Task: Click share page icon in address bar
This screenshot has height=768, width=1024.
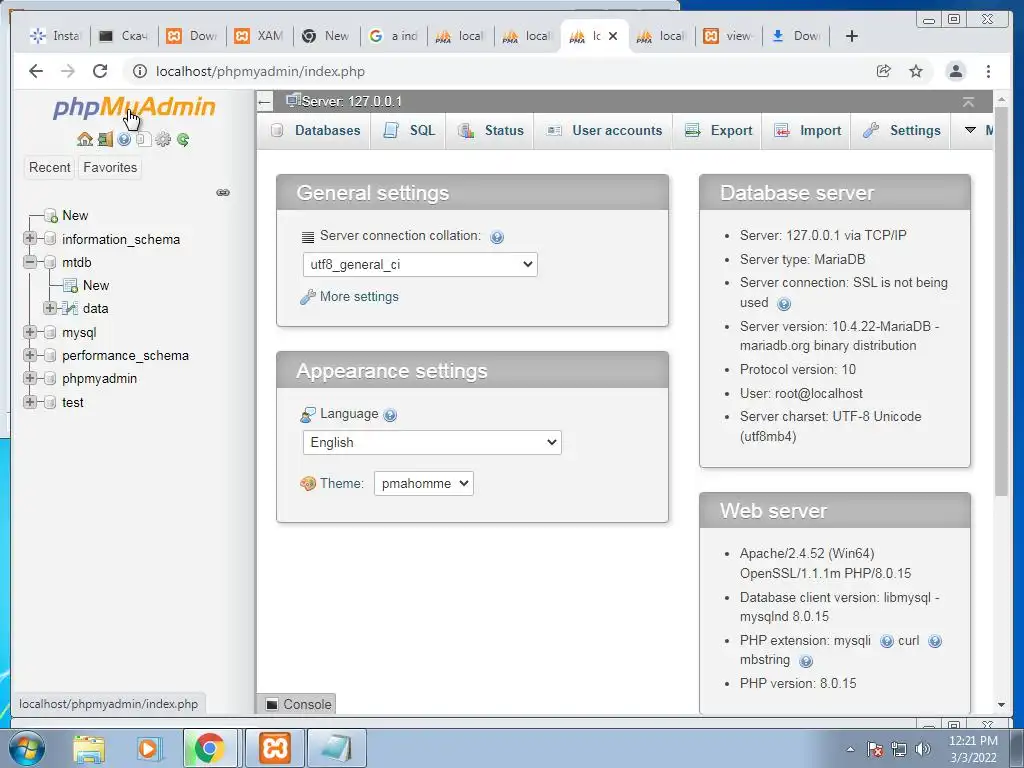Action: 883,71
